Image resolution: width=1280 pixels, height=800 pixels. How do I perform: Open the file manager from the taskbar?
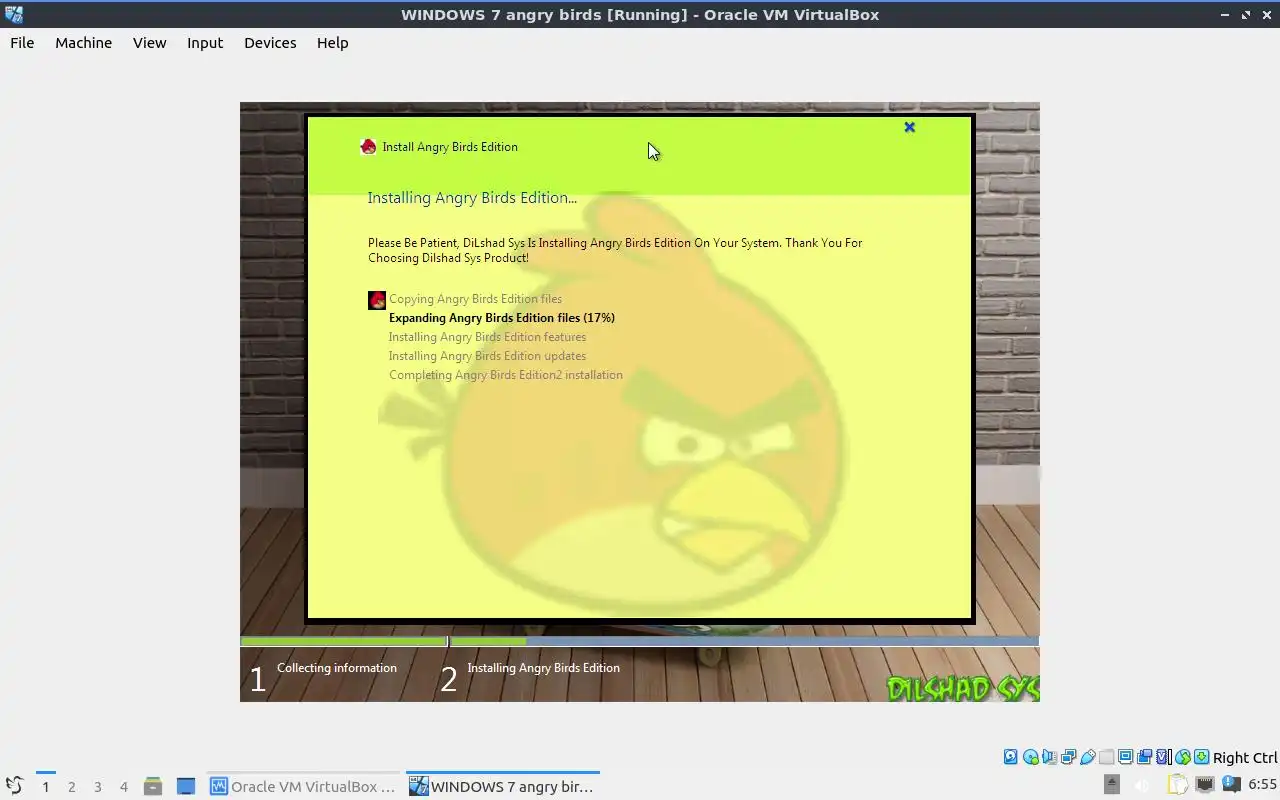(x=152, y=786)
